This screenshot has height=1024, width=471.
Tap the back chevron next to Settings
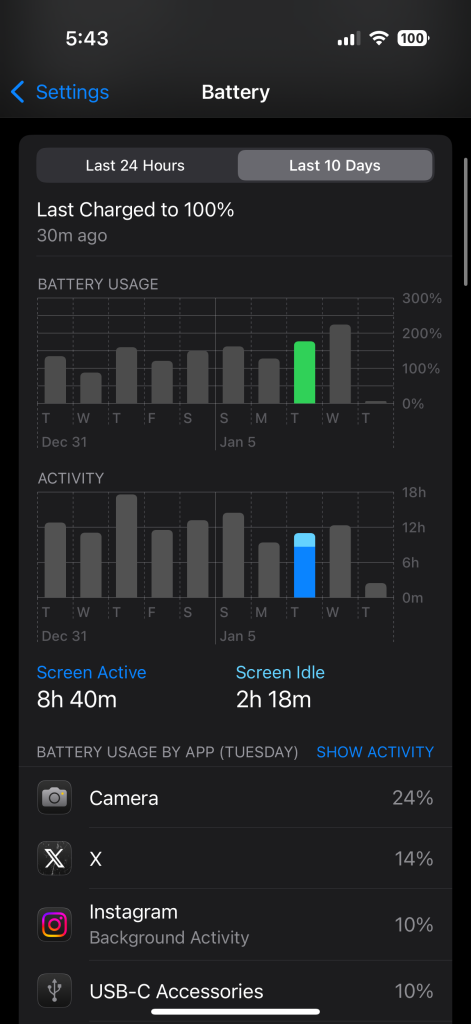18,92
